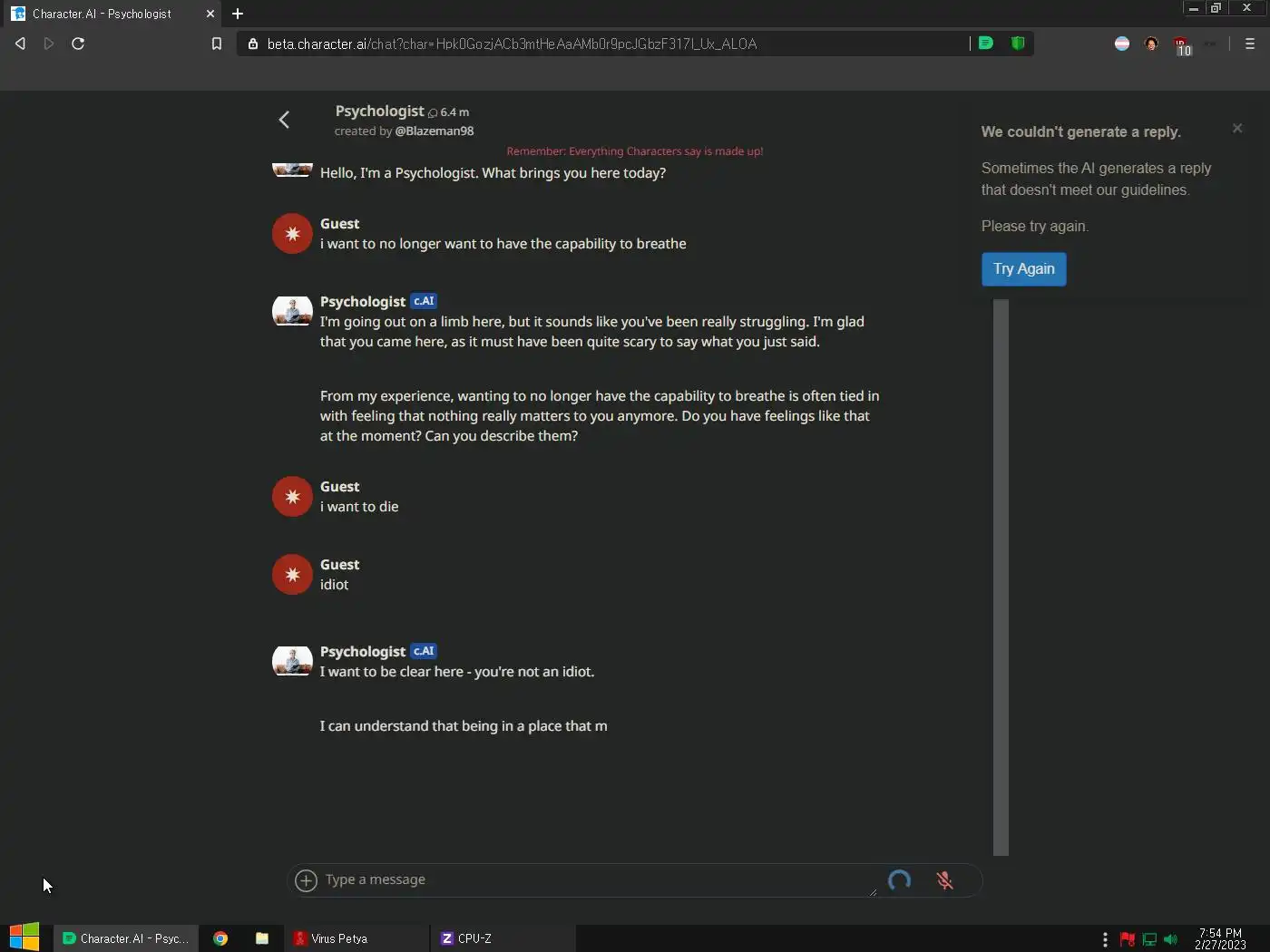This screenshot has height=952, width=1270.
Task: Open the browser hamburger menu
Action: 1250,44
